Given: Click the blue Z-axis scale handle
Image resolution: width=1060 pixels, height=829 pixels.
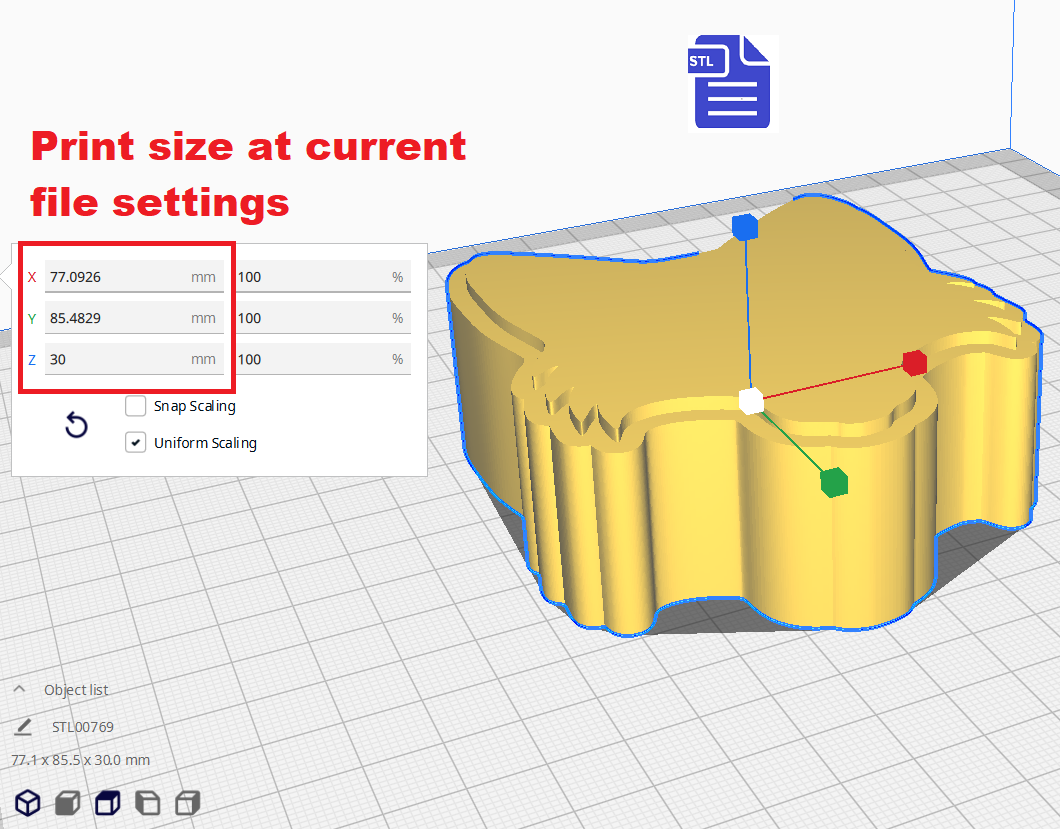Looking at the screenshot, I should click(x=744, y=228).
